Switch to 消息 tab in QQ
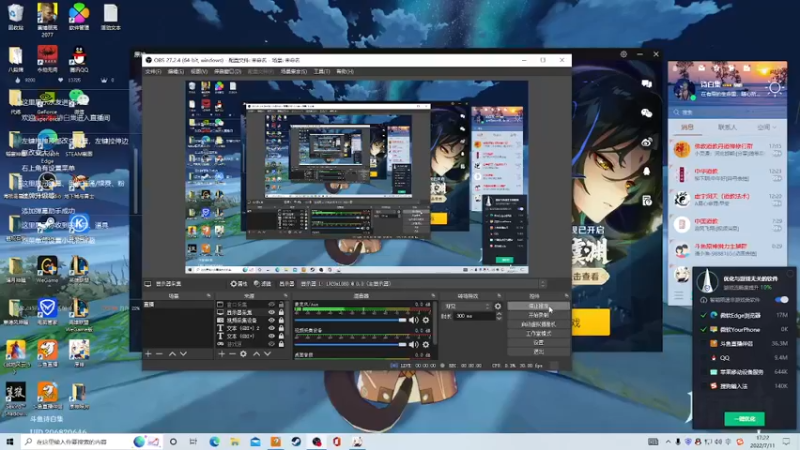The image size is (800, 450). click(x=687, y=127)
